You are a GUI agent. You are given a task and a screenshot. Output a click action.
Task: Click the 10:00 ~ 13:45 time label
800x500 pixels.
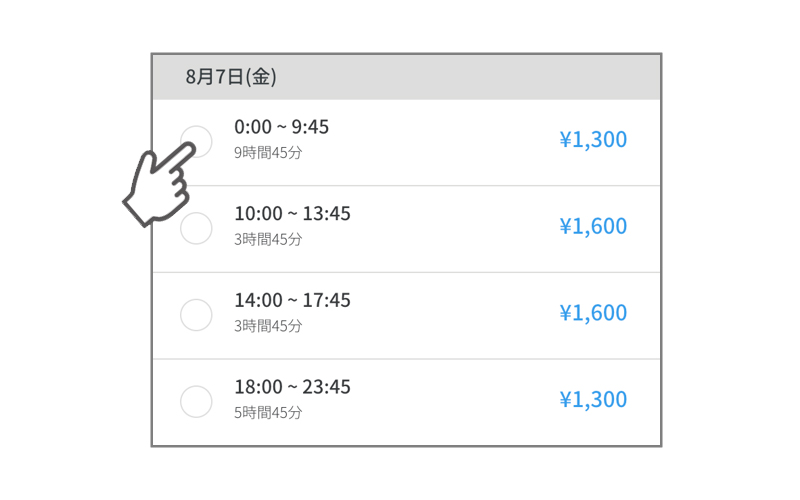coord(292,214)
